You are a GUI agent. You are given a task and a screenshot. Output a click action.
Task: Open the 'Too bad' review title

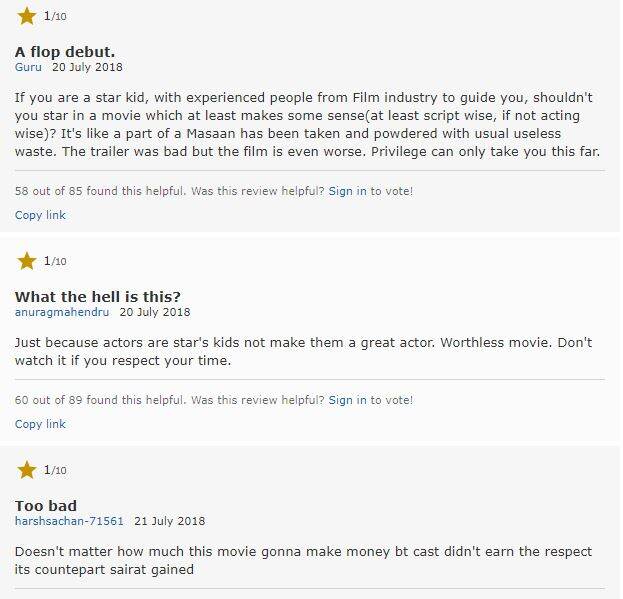coord(46,506)
